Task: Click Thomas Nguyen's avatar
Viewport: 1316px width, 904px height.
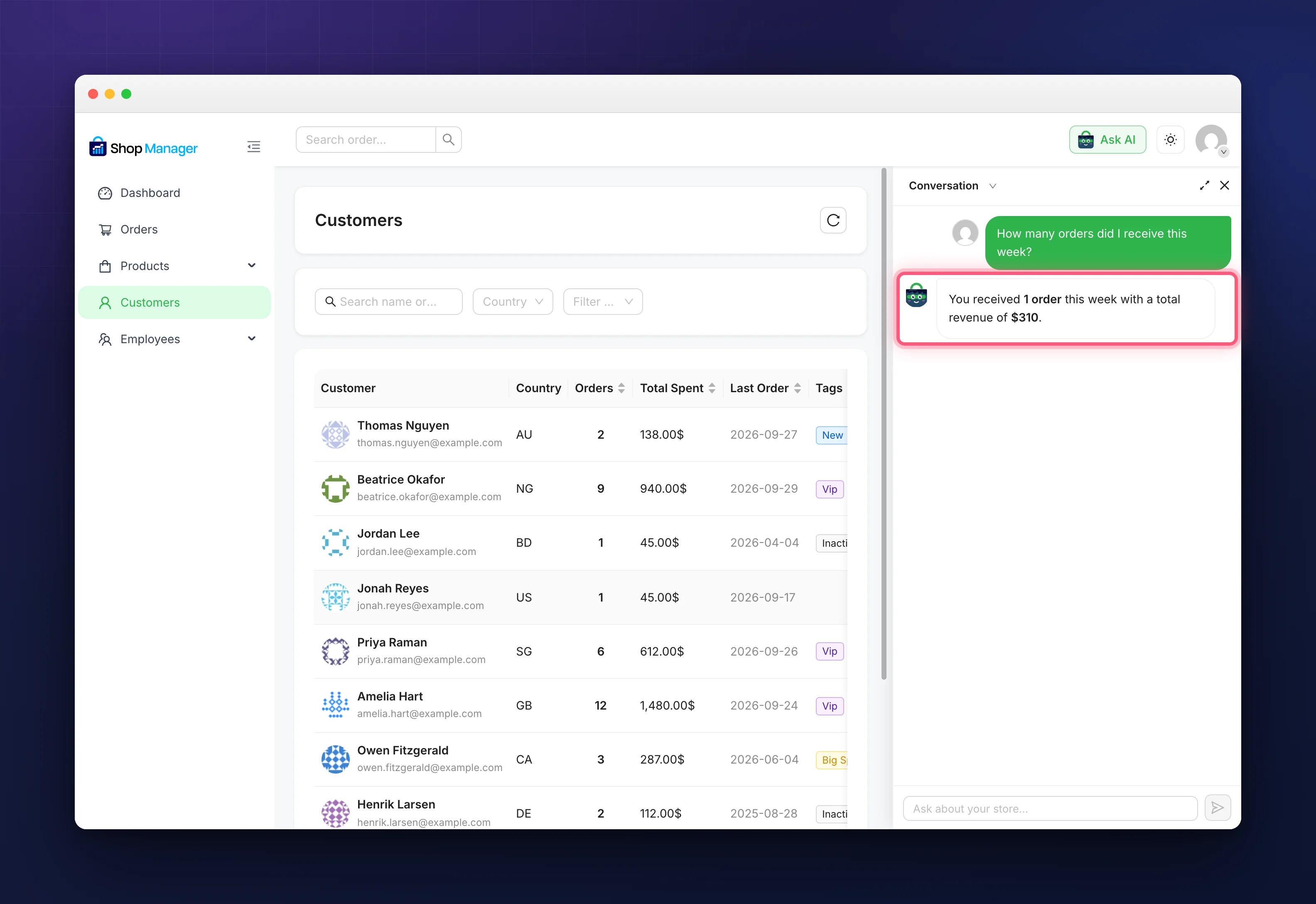Action: coord(335,435)
